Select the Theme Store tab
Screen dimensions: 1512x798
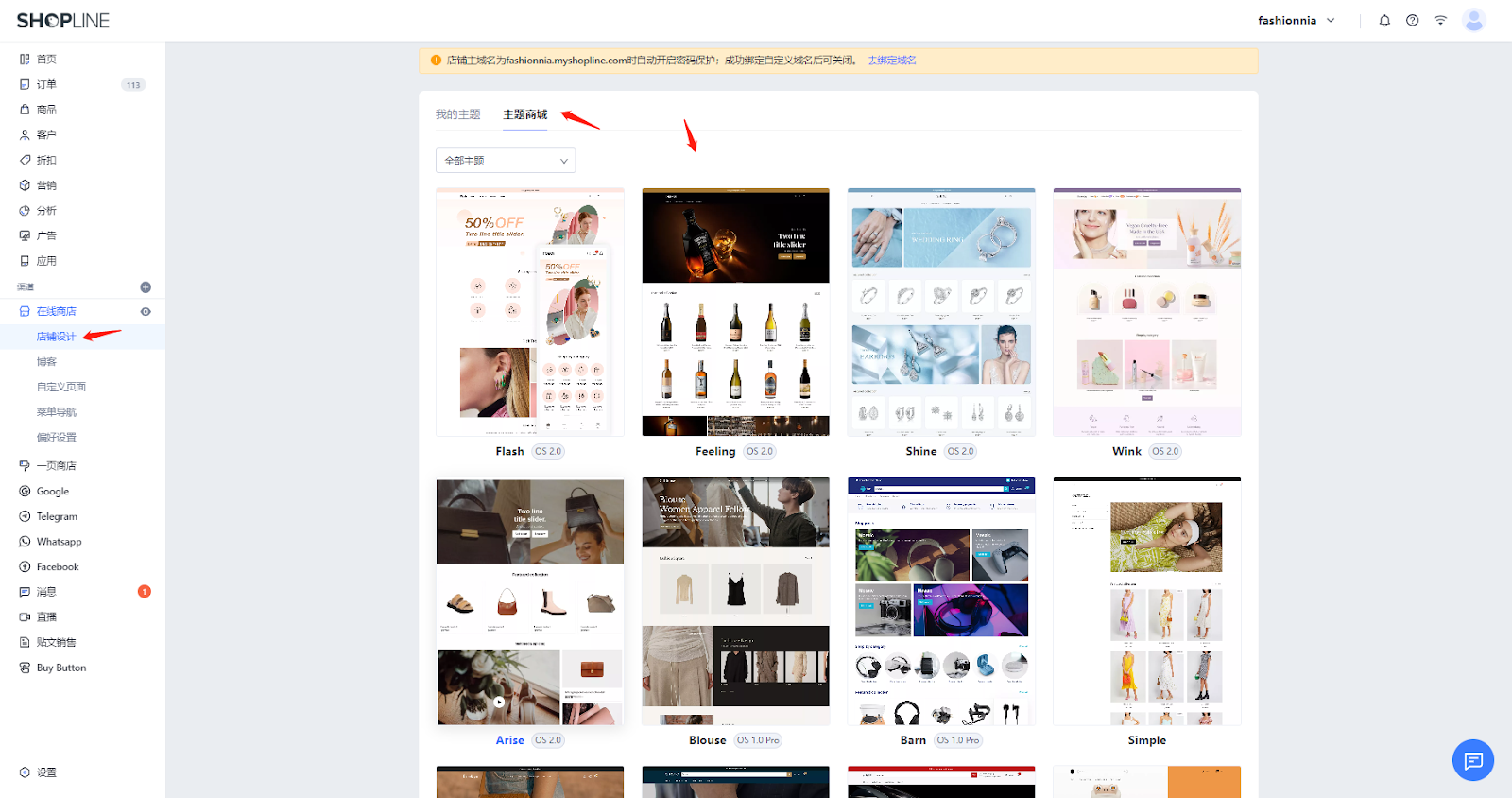pos(524,114)
